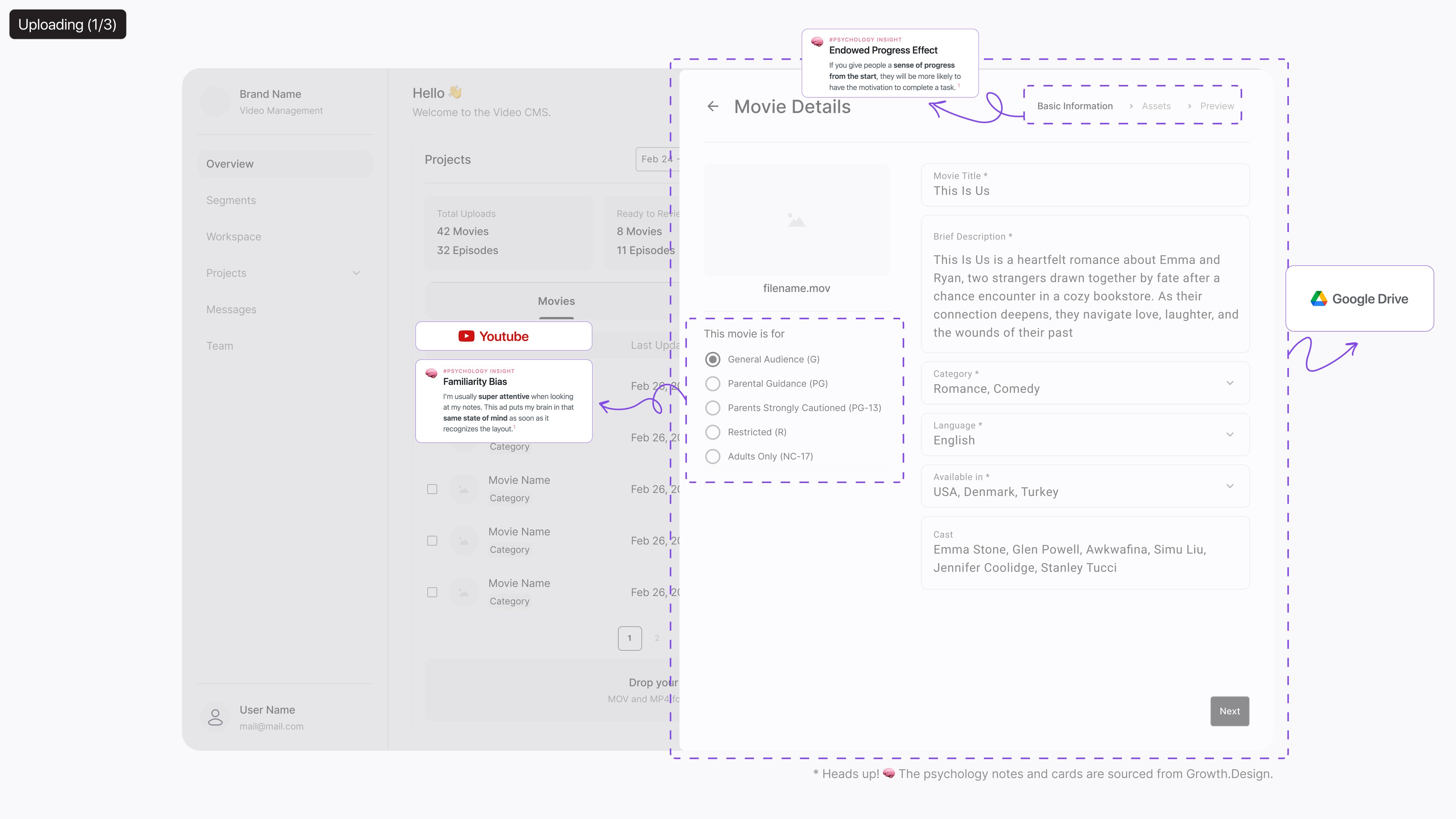Choose Adults Only (NC-17) rating
The width and height of the screenshot is (1456, 819).
tap(713, 457)
